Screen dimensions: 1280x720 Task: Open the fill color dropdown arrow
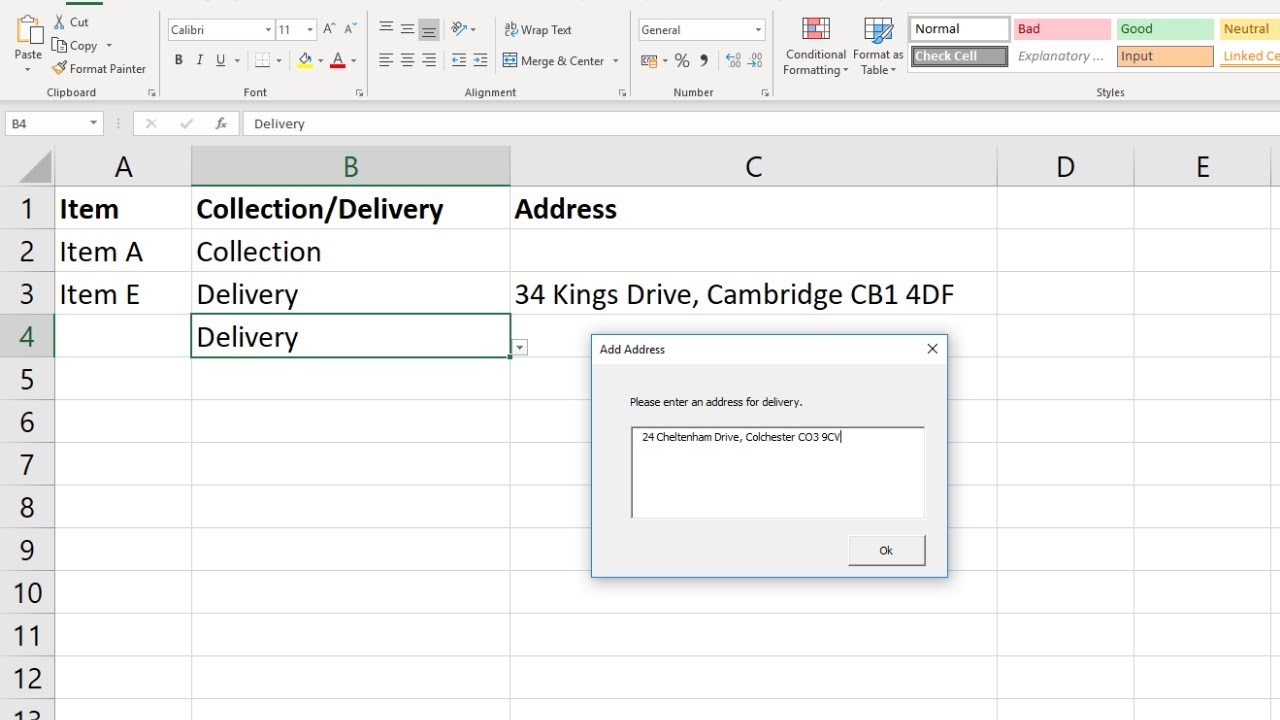[320, 61]
